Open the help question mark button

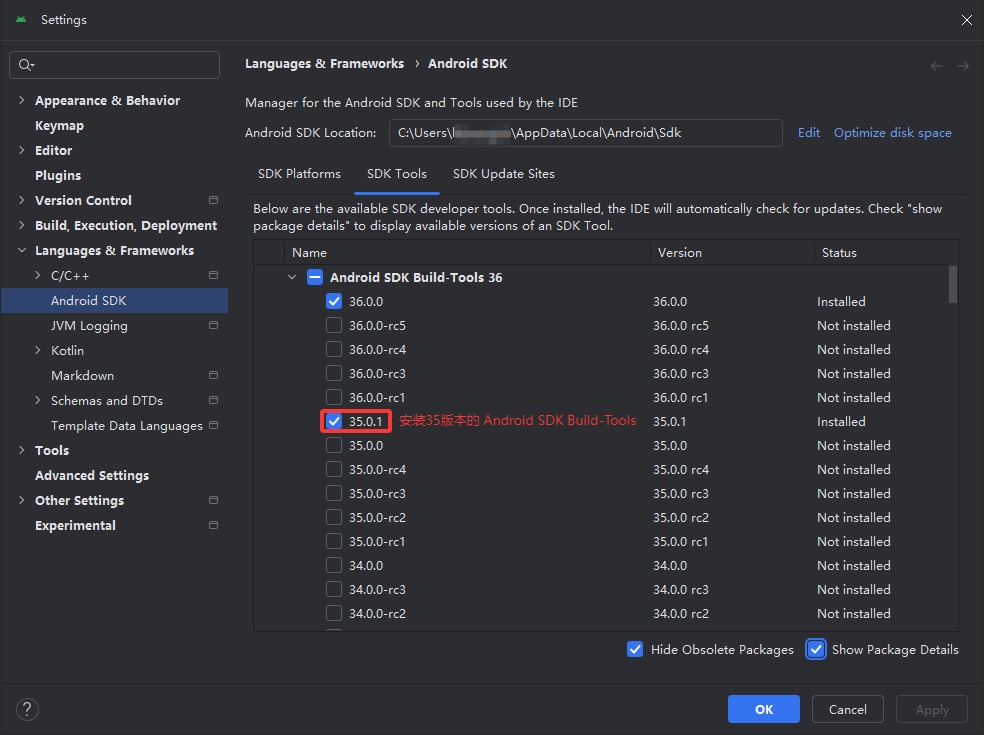point(27,709)
